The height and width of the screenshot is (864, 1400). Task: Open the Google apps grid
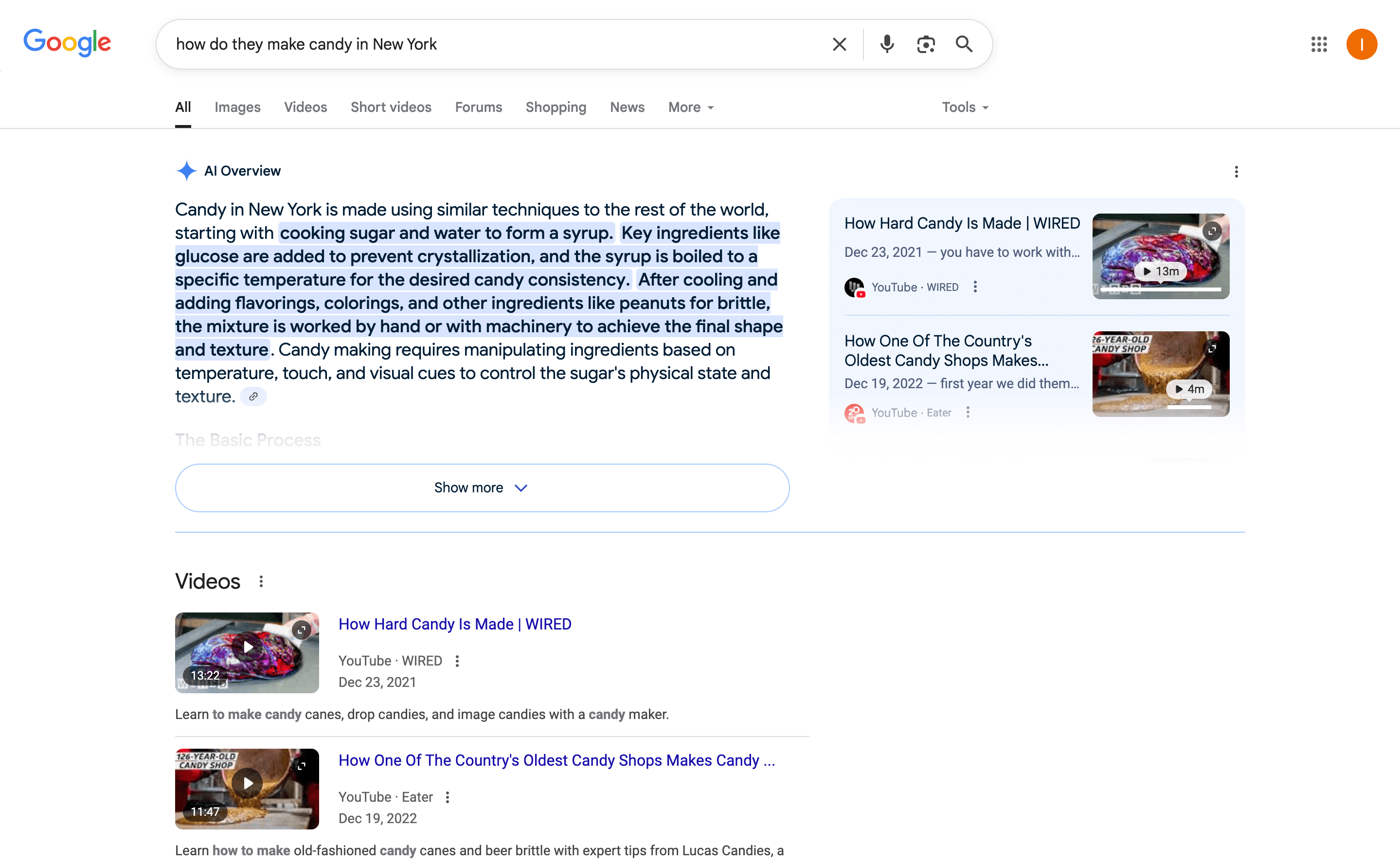coord(1319,44)
